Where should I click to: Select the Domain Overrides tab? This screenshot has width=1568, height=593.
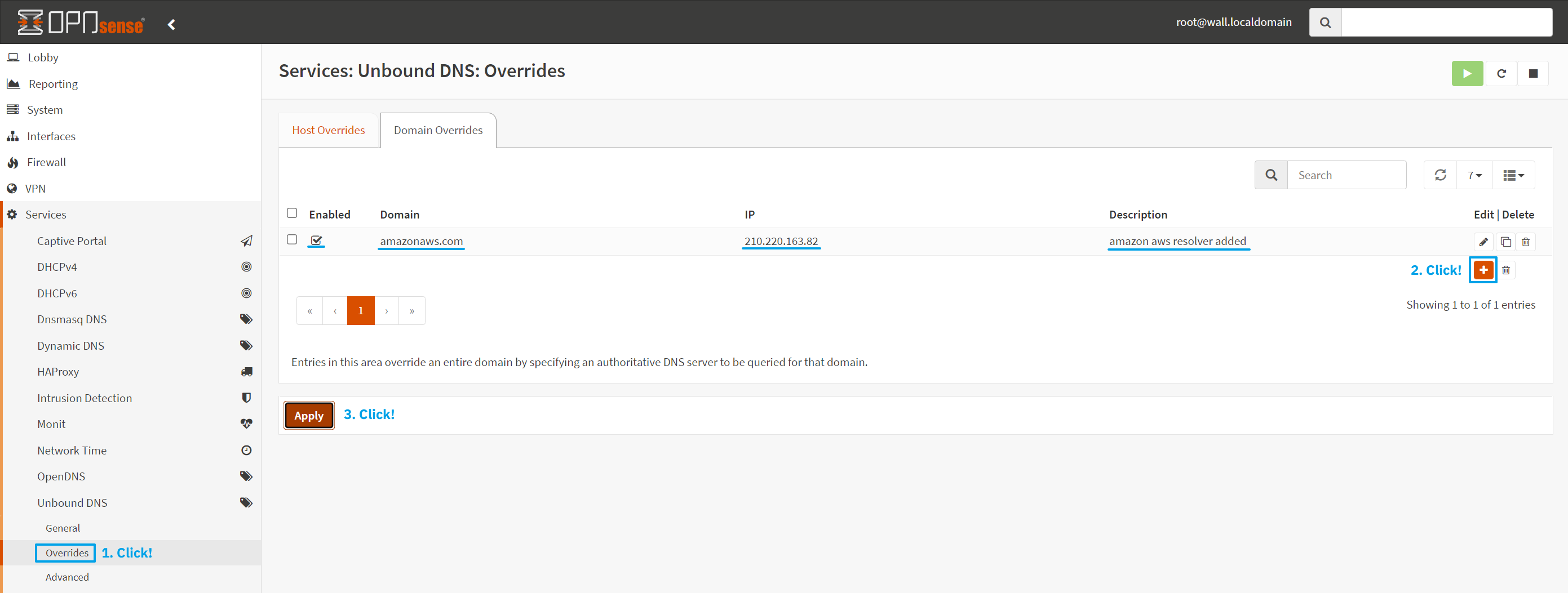[x=438, y=130]
